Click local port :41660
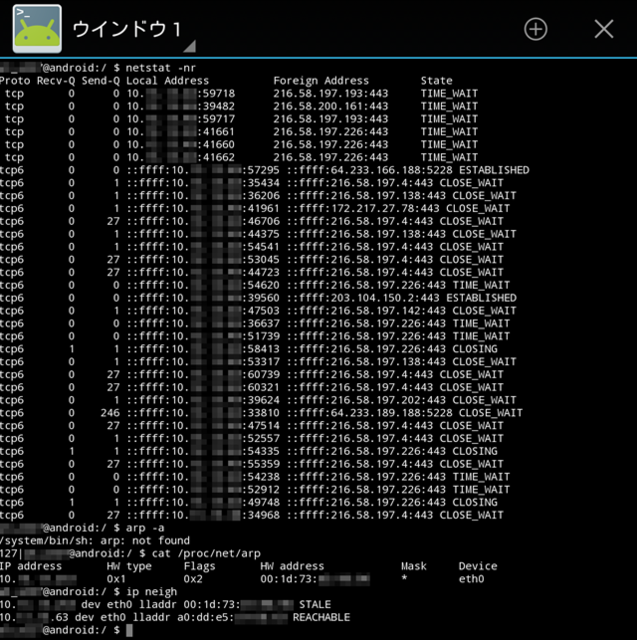This screenshot has height=640, width=637. click(216, 144)
